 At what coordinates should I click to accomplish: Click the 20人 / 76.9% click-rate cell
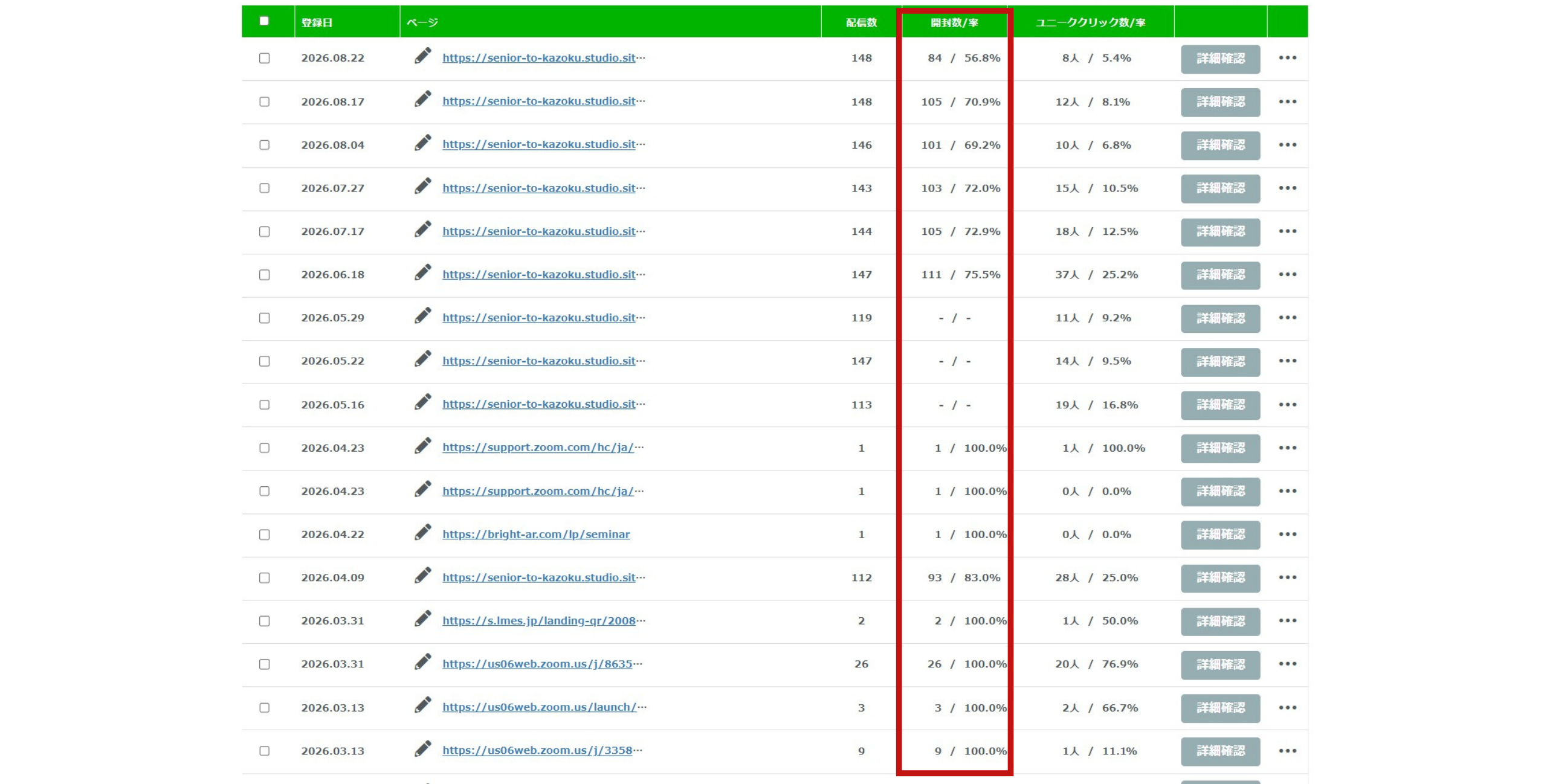pyautogui.click(x=1096, y=664)
